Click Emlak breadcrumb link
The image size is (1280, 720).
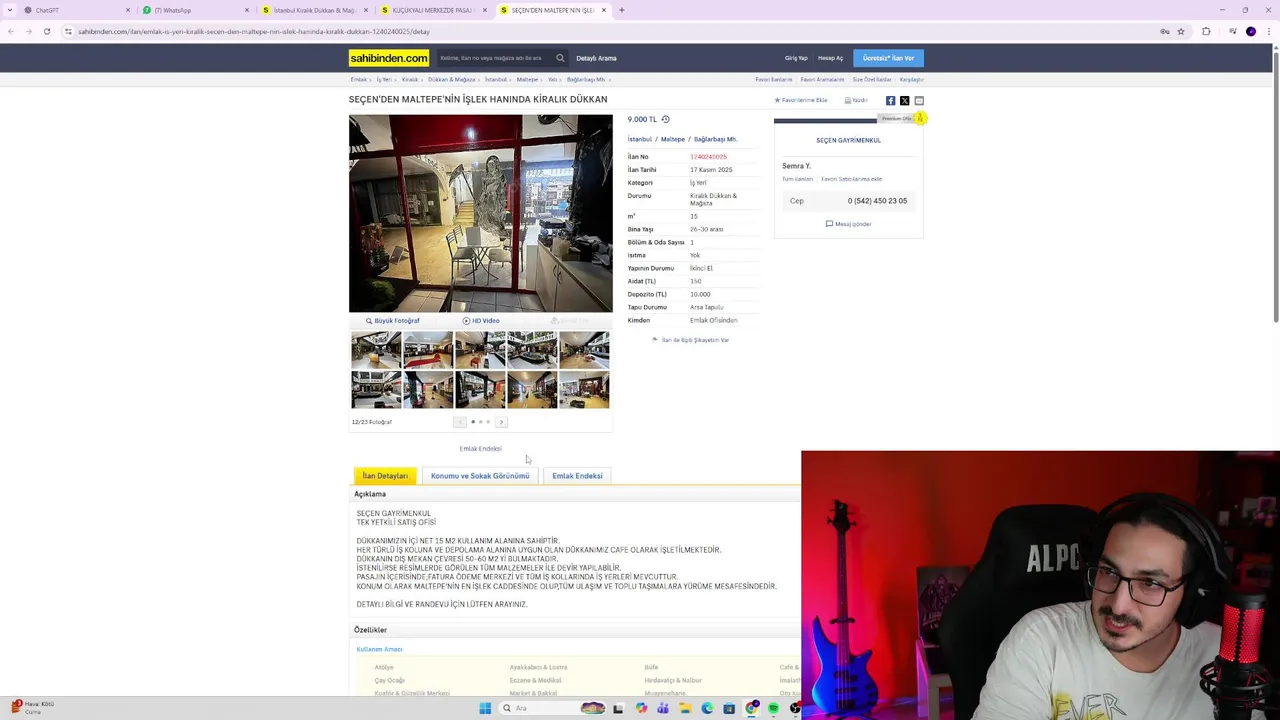click(358, 79)
